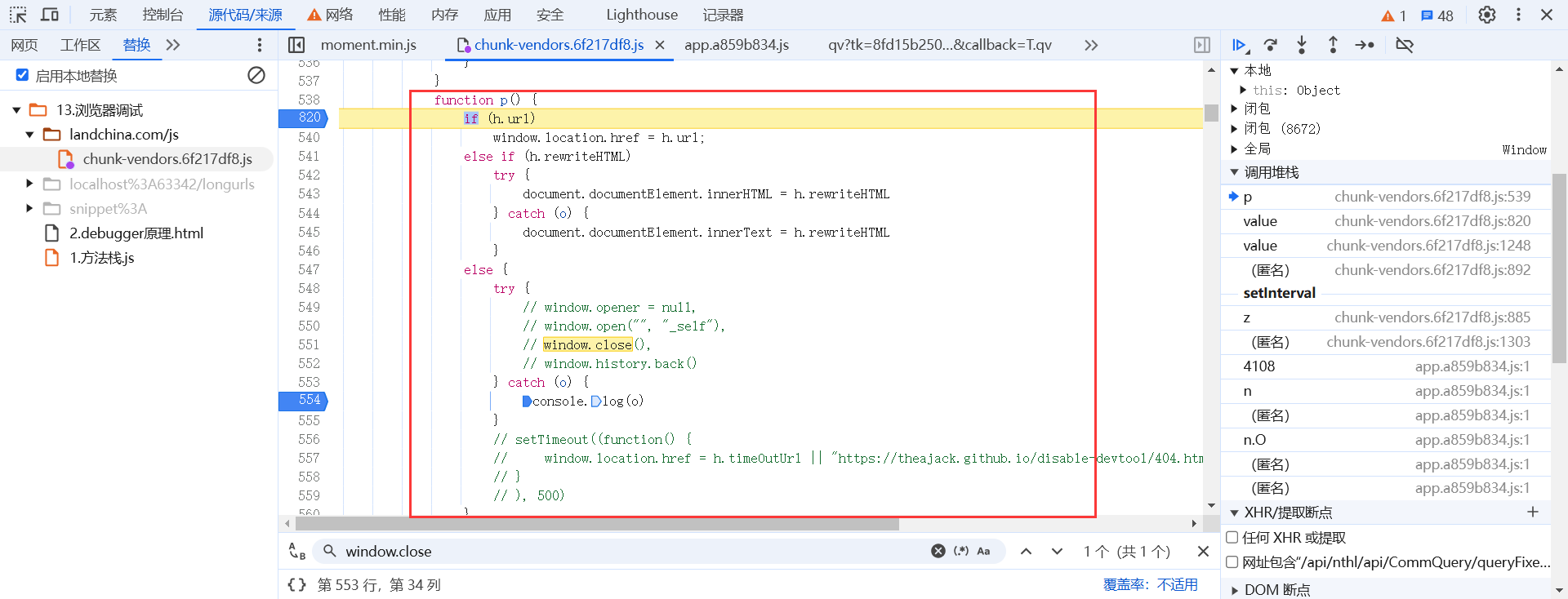Open the 性能 panel
1568x599 pixels.
[x=392, y=15]
